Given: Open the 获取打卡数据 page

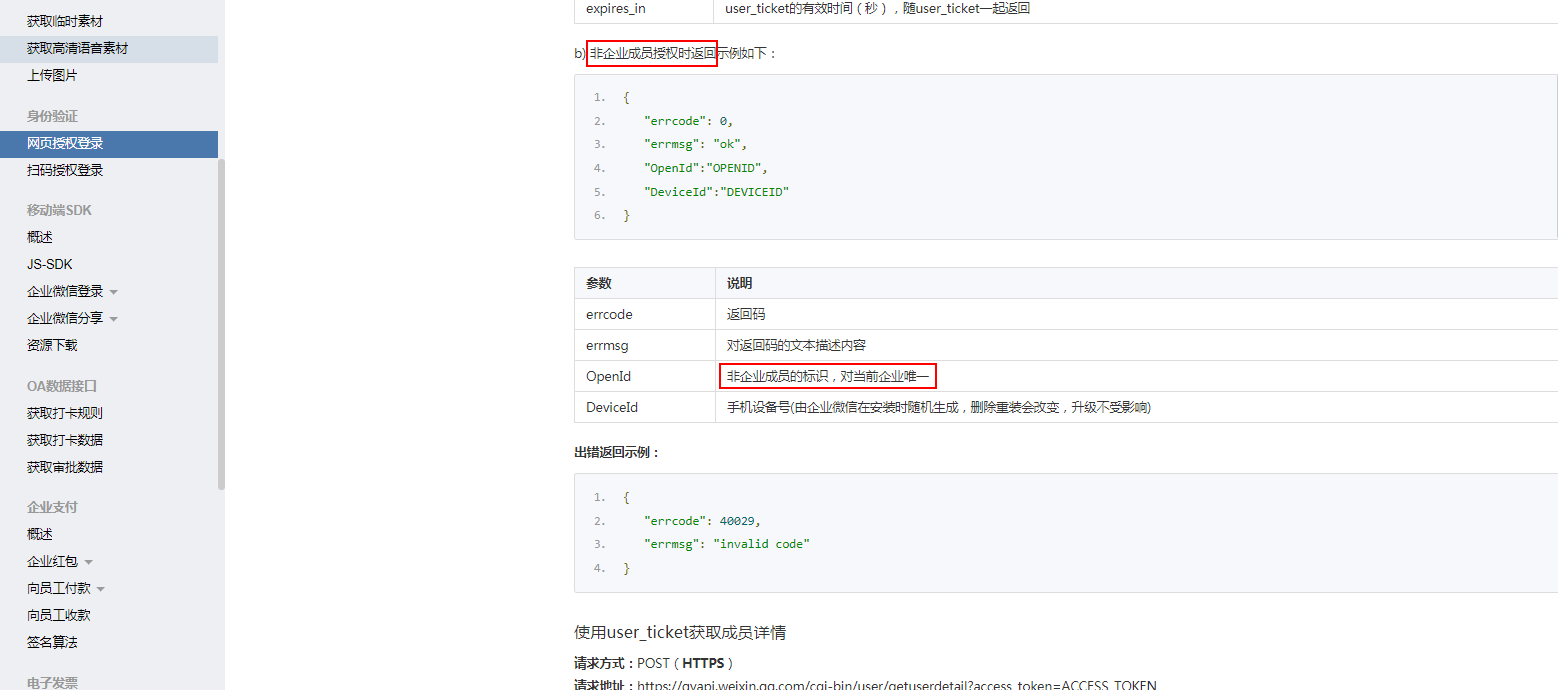Looking at the screenshot, I should click(x=66, y=439).
